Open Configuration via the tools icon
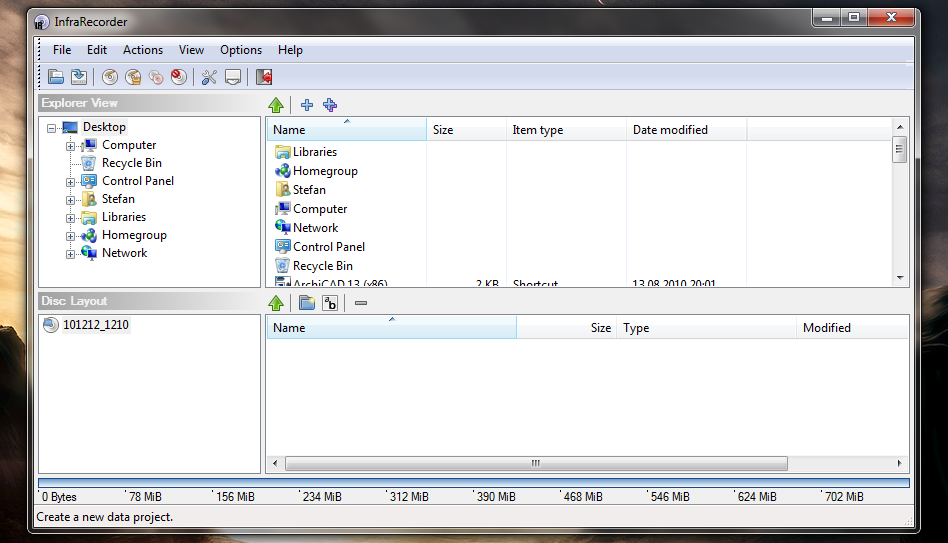This screenshot has width=948, height=543. coord(209,77)
